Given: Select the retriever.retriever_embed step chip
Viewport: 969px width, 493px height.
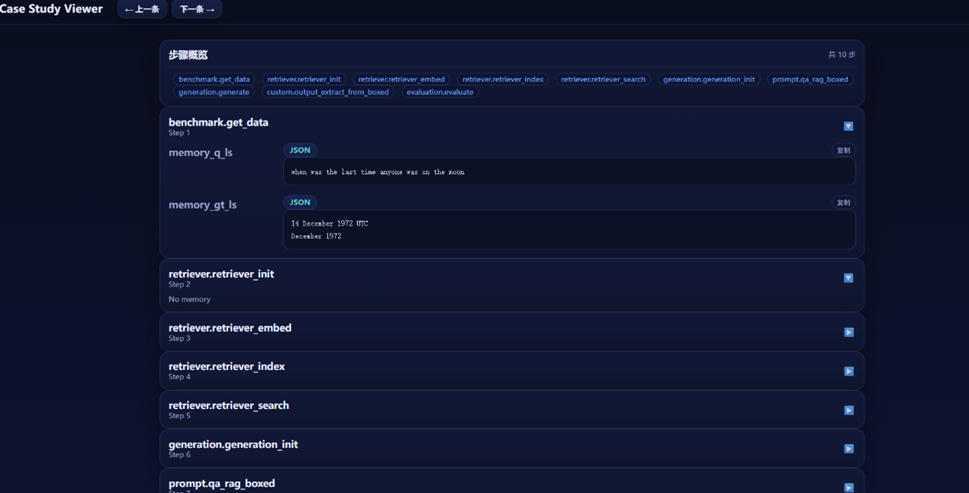Looking at the screenshot, I should pos(401,79).
